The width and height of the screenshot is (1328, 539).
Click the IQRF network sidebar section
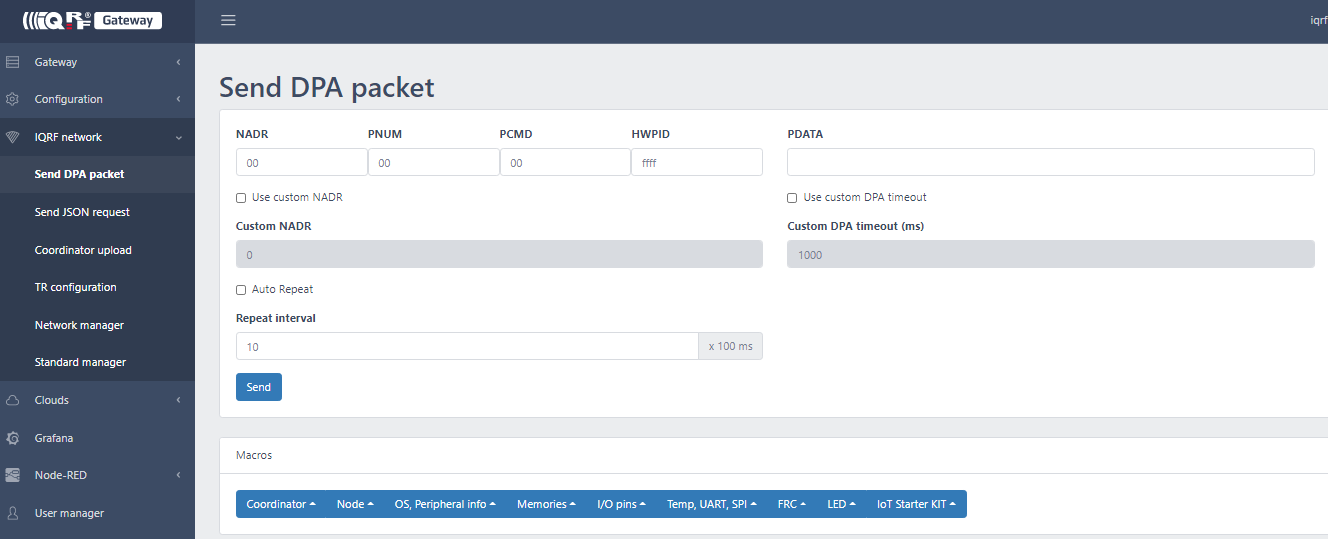pyautogui.click(x=97, y=137)
